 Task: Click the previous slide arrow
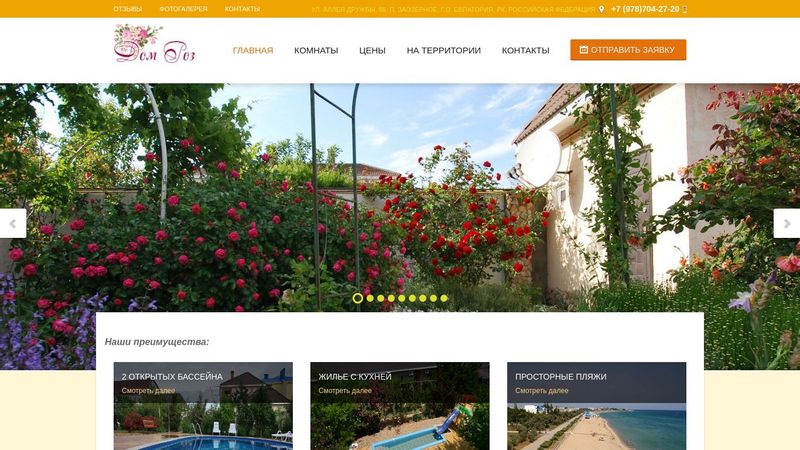[13, 223]
